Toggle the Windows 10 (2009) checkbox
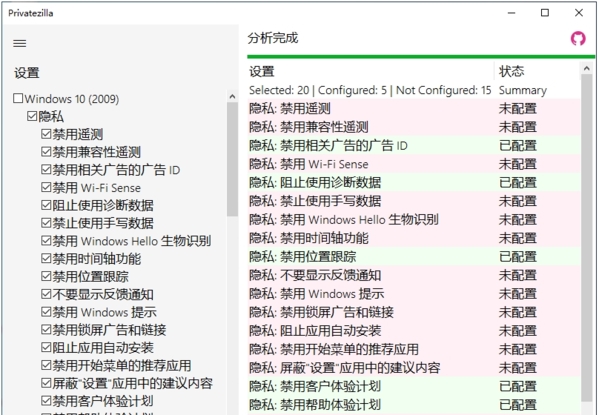The width and height of the screenshot is (599, 415). pos(18,98)
